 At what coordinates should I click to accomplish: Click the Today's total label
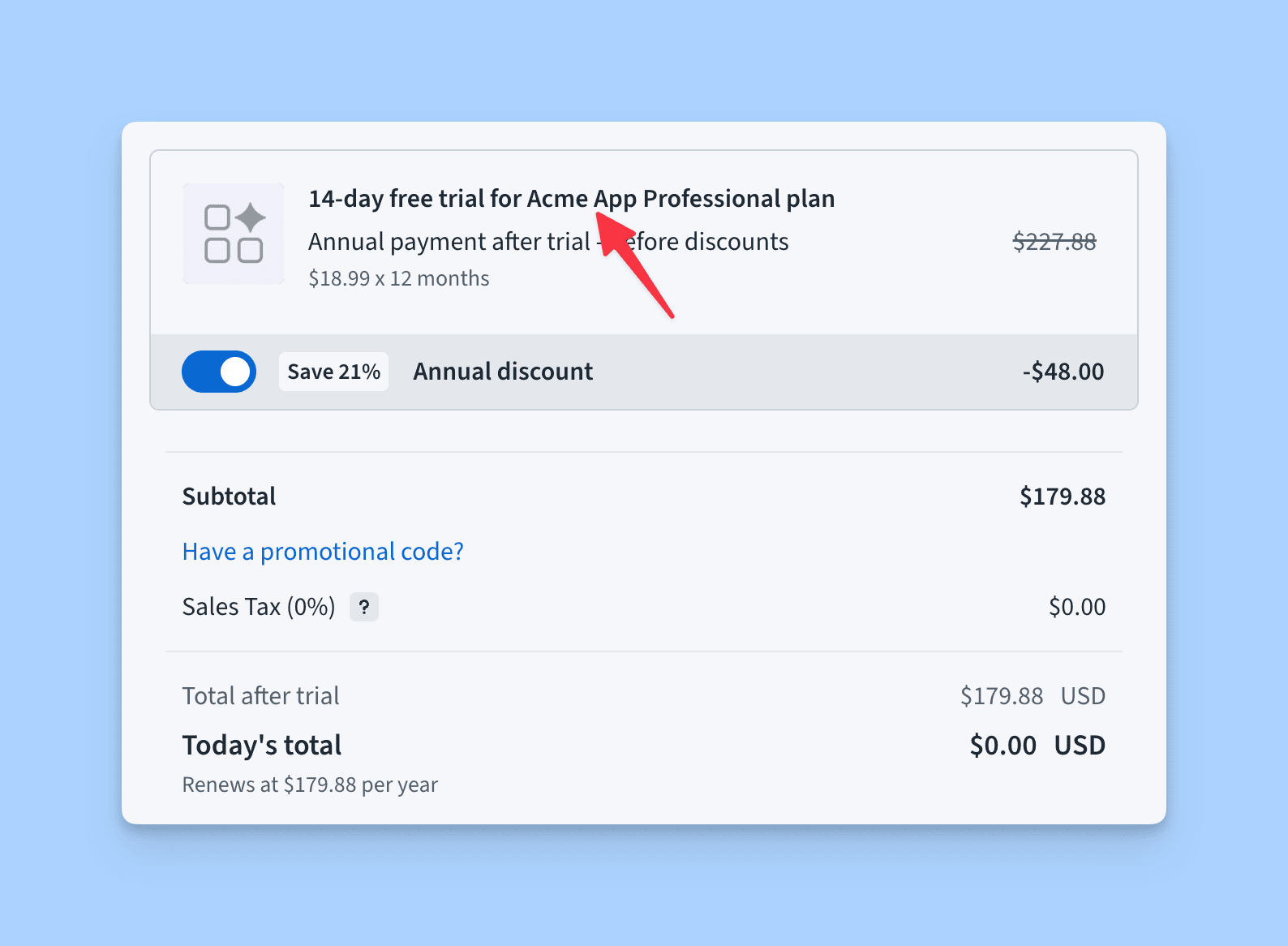pyautogui.click(x=262, y=746)
